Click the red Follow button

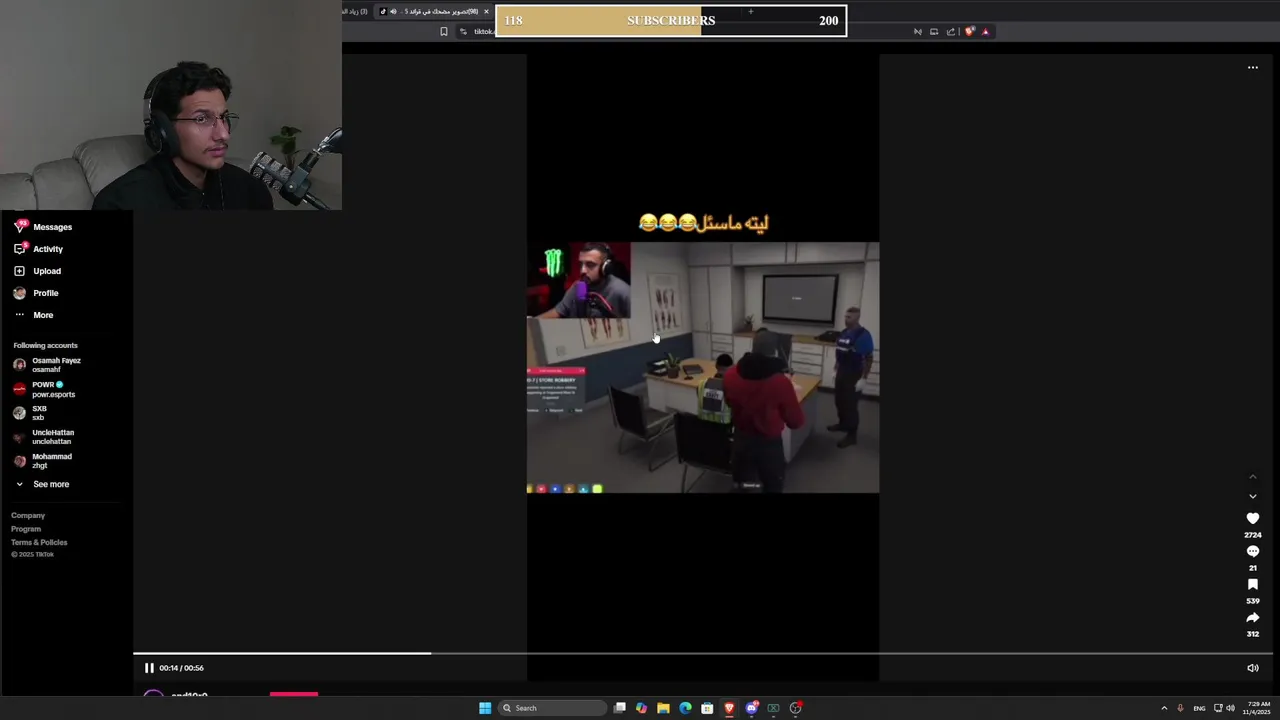point(294,693)
